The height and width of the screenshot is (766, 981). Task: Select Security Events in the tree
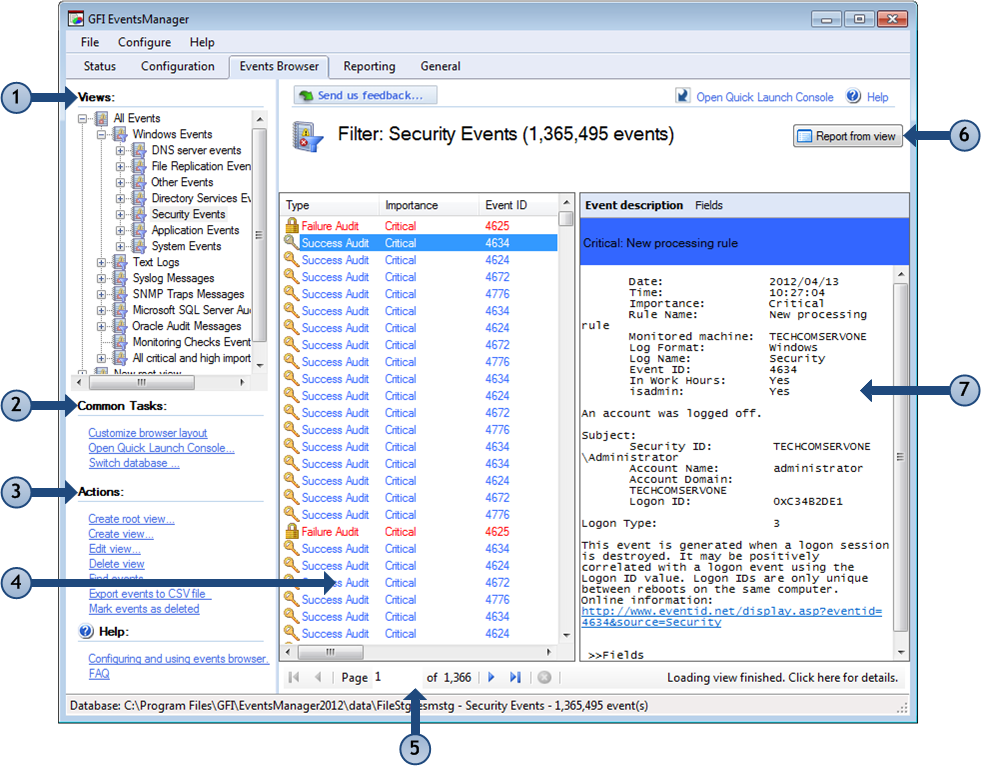[188, 214]
